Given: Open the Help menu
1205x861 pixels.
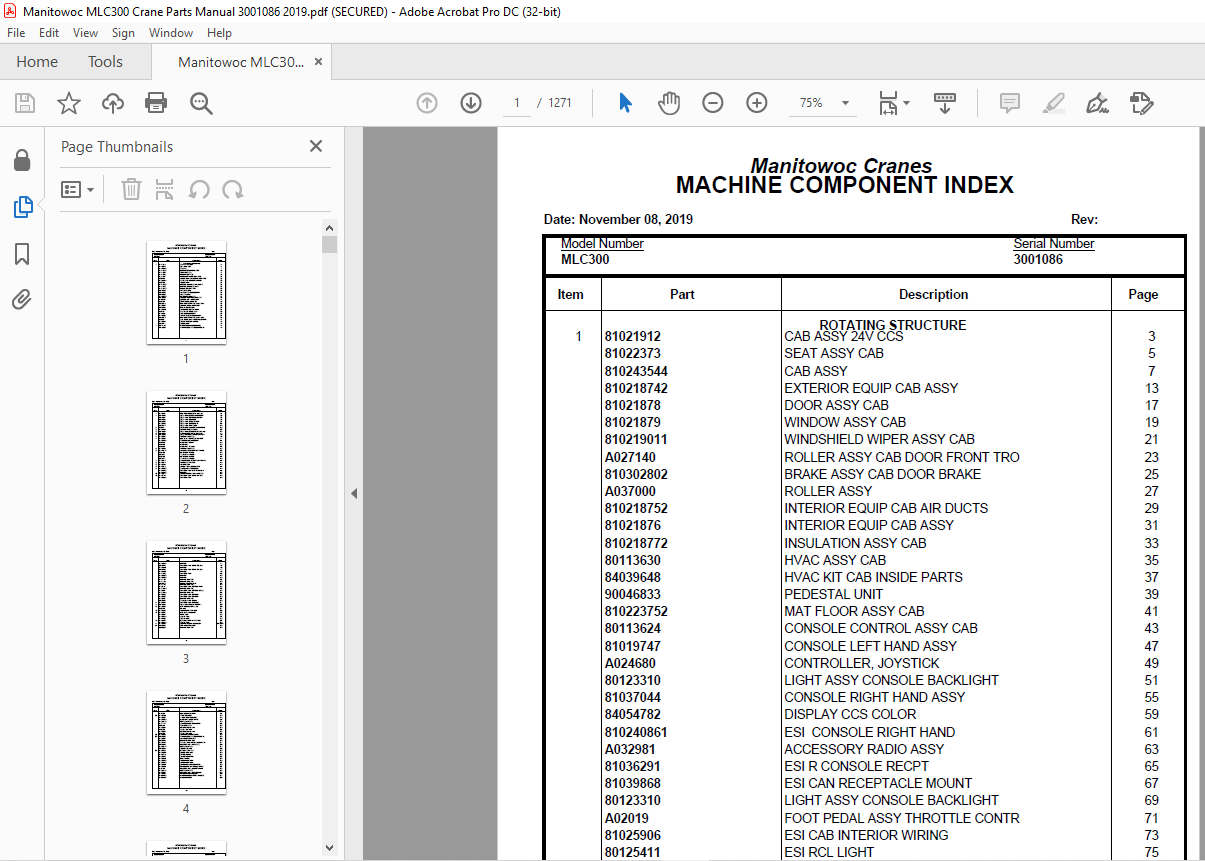Looking at the screenshot, I should (x=219, y=33).
